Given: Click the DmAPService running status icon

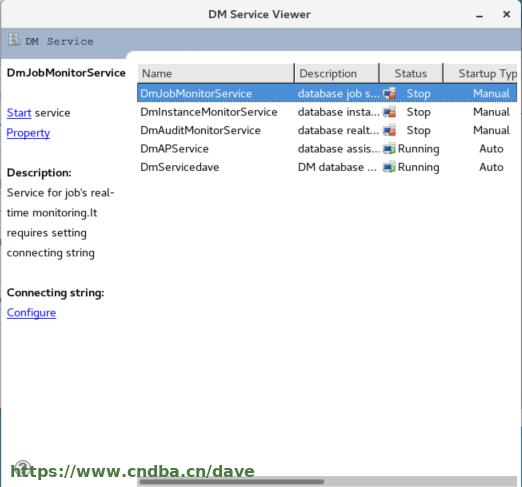Looking at the screenshot, I should point(389,149).
